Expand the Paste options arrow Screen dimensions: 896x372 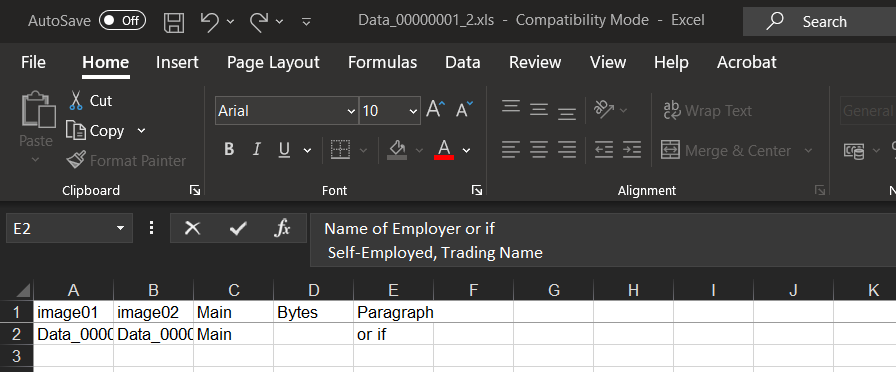[x=35, y=159]
